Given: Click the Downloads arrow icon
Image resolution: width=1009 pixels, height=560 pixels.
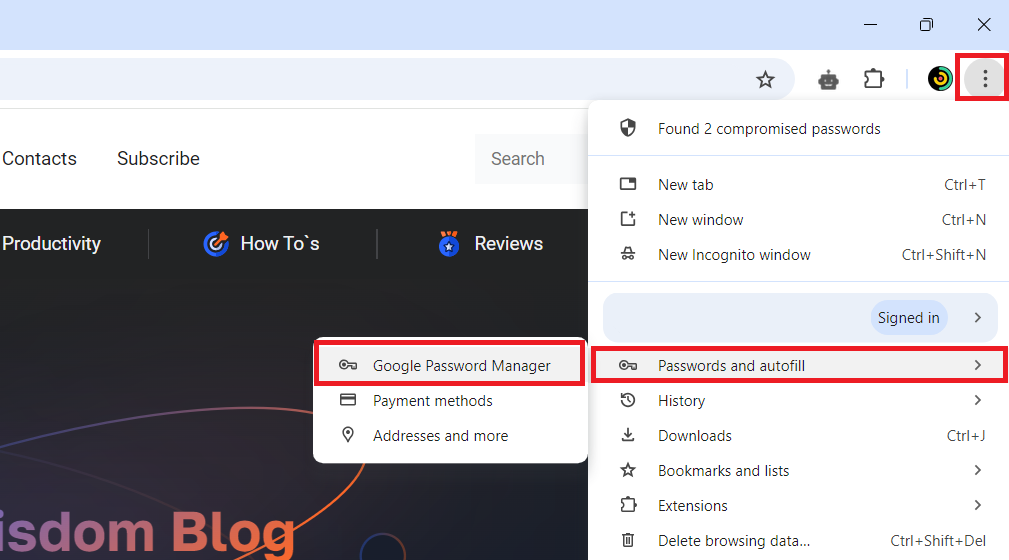Looking at the screenshot, I should point(627,435).
